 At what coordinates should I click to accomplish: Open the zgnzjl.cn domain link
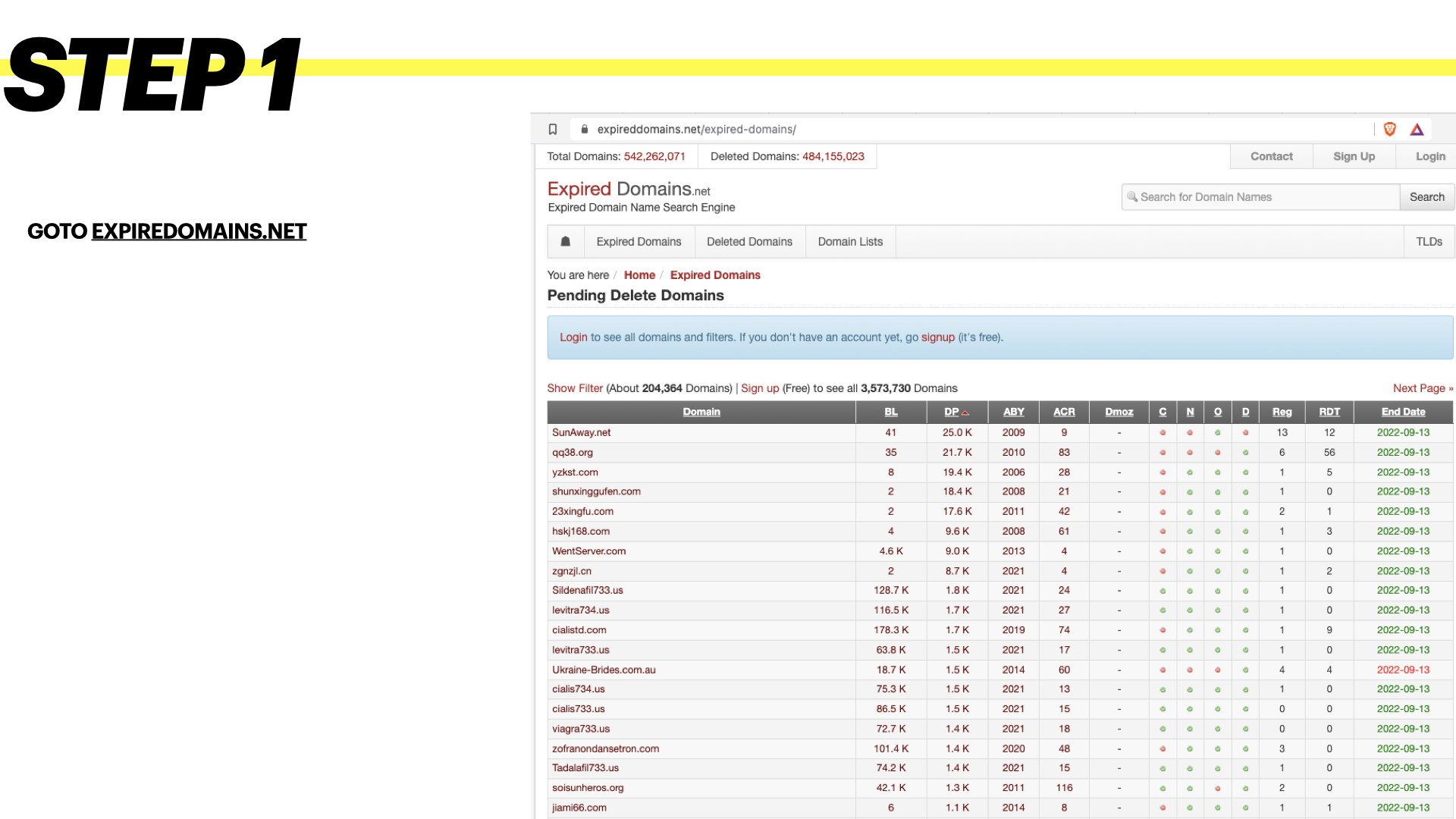click(x=572, y=570)
